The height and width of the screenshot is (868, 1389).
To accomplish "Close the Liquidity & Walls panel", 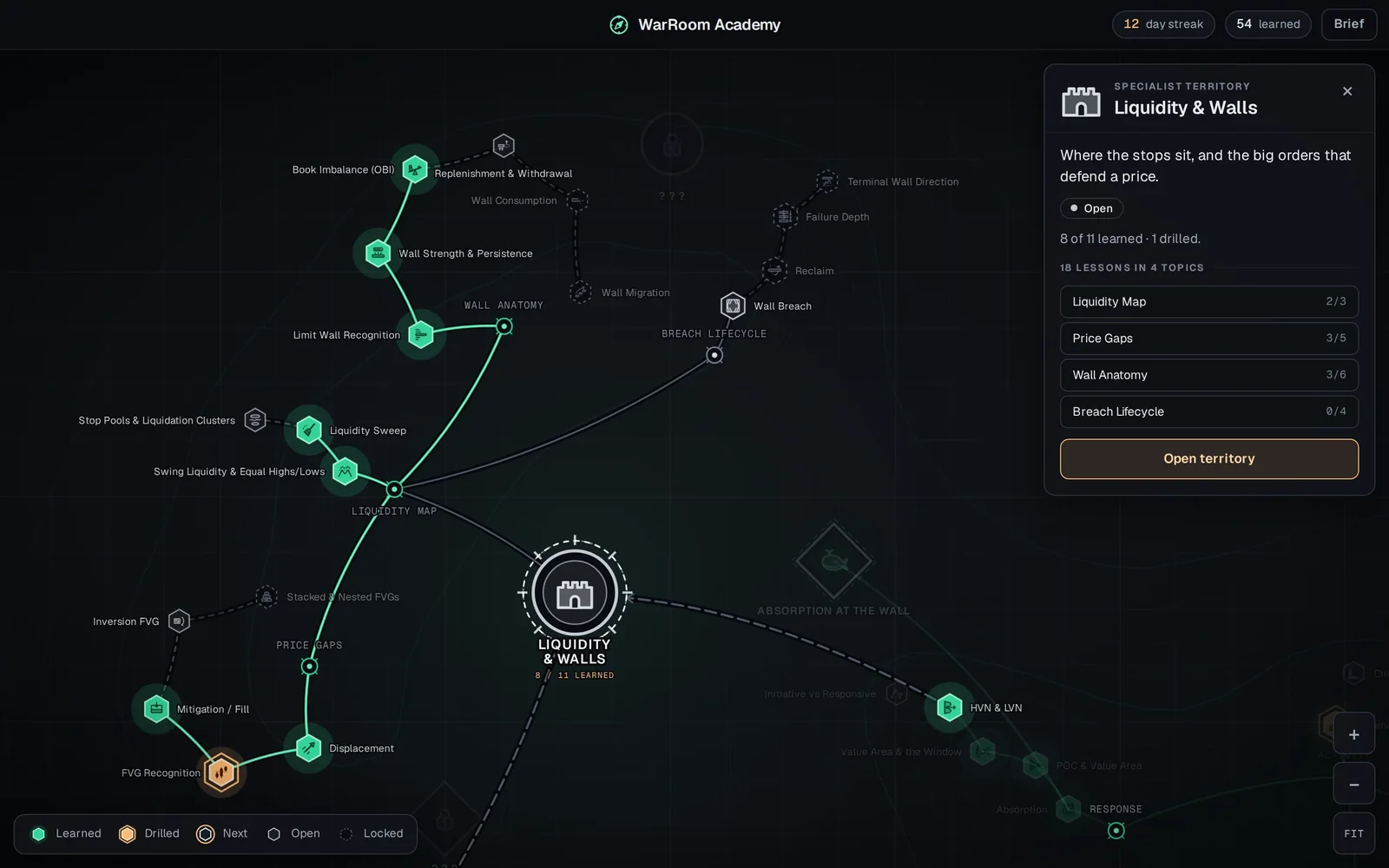I will [x=1347, y=91].
